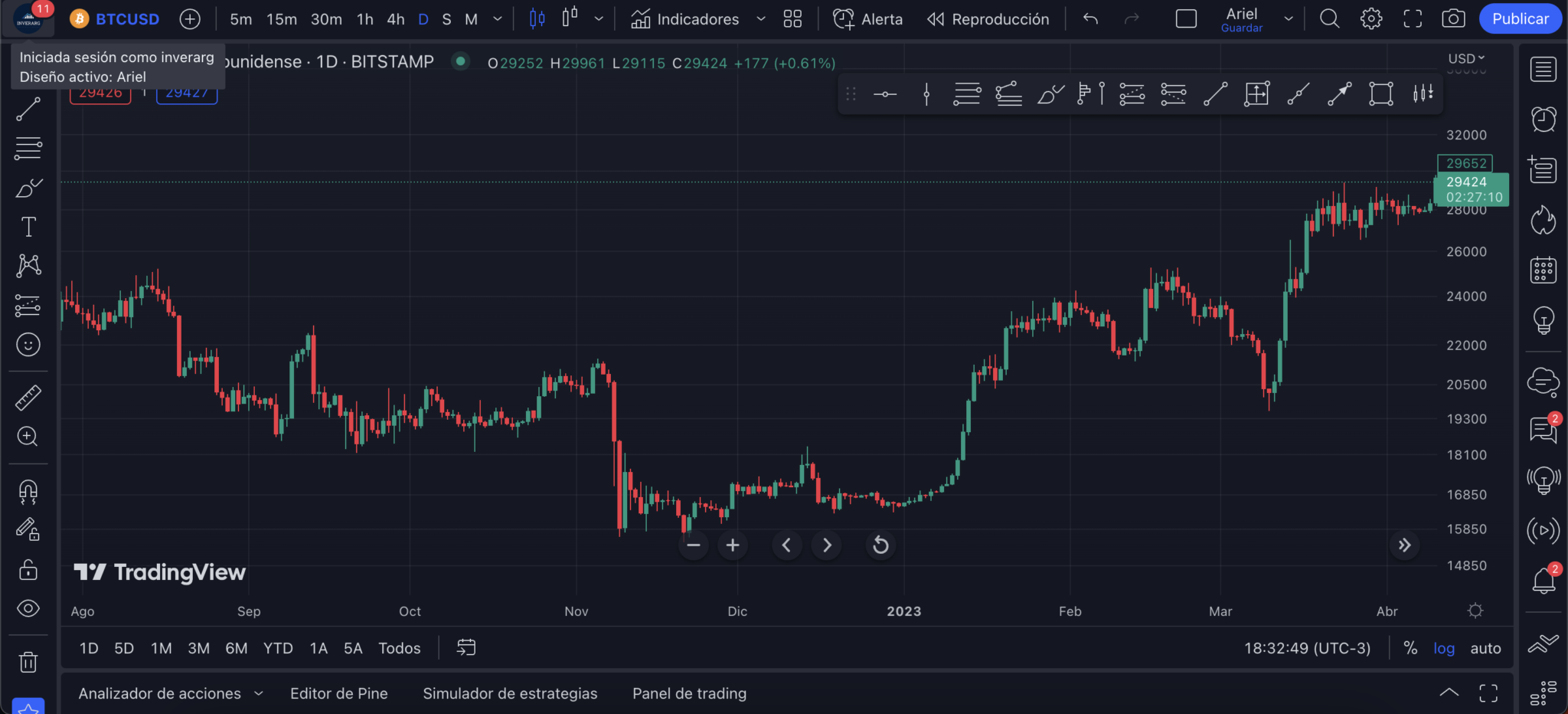Open the USD currency dropdown

tap(1466, 57)
